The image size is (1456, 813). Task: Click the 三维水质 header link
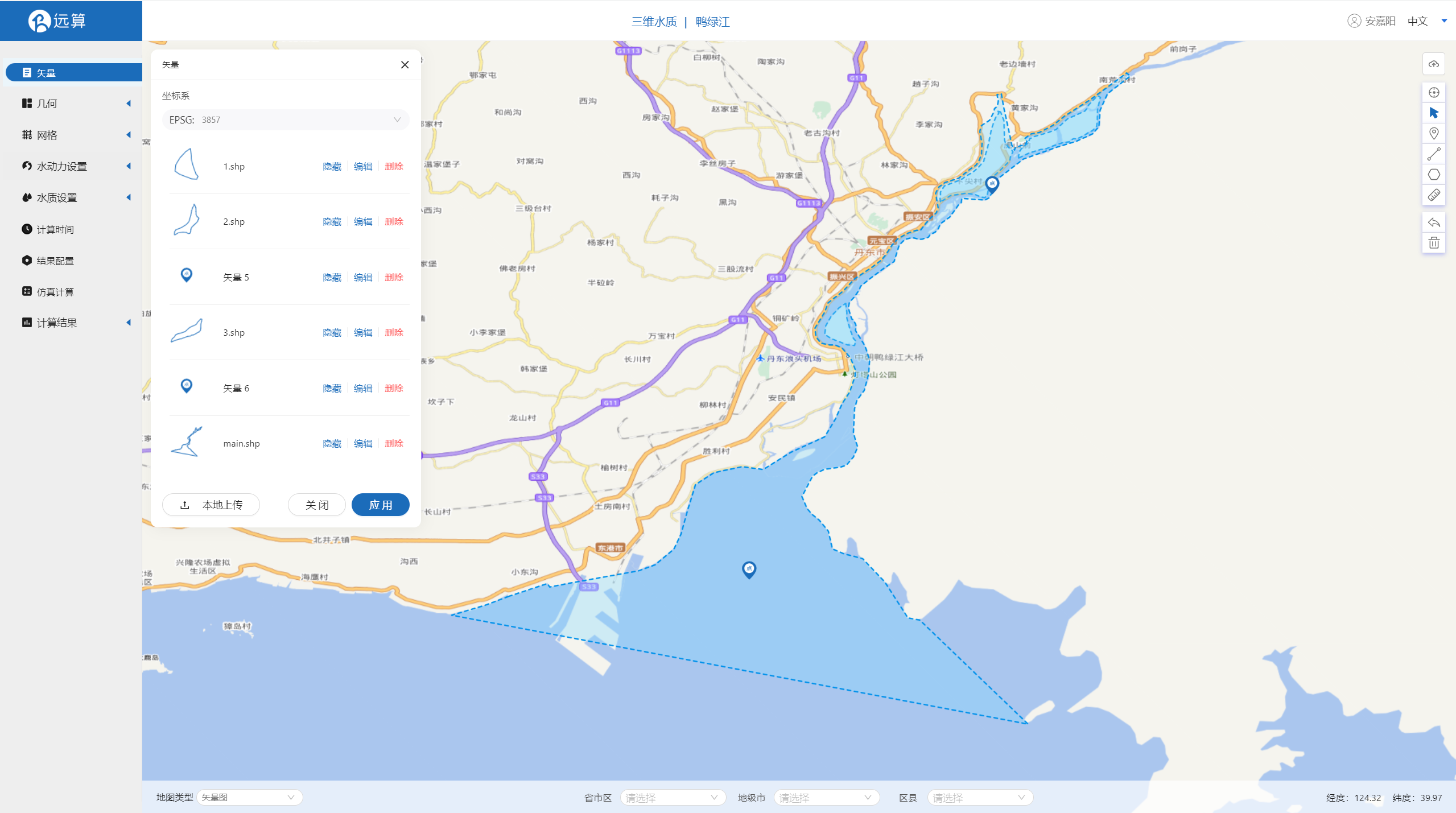(654, 22)
